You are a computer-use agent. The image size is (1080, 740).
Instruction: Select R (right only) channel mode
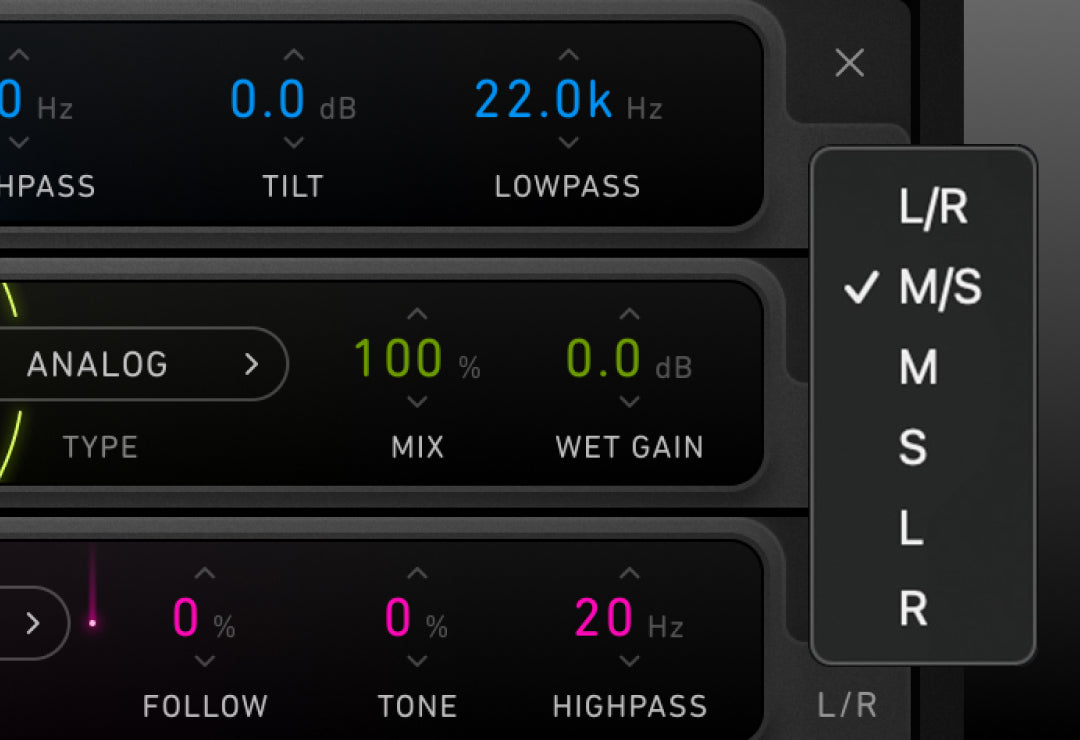(912, 608)
